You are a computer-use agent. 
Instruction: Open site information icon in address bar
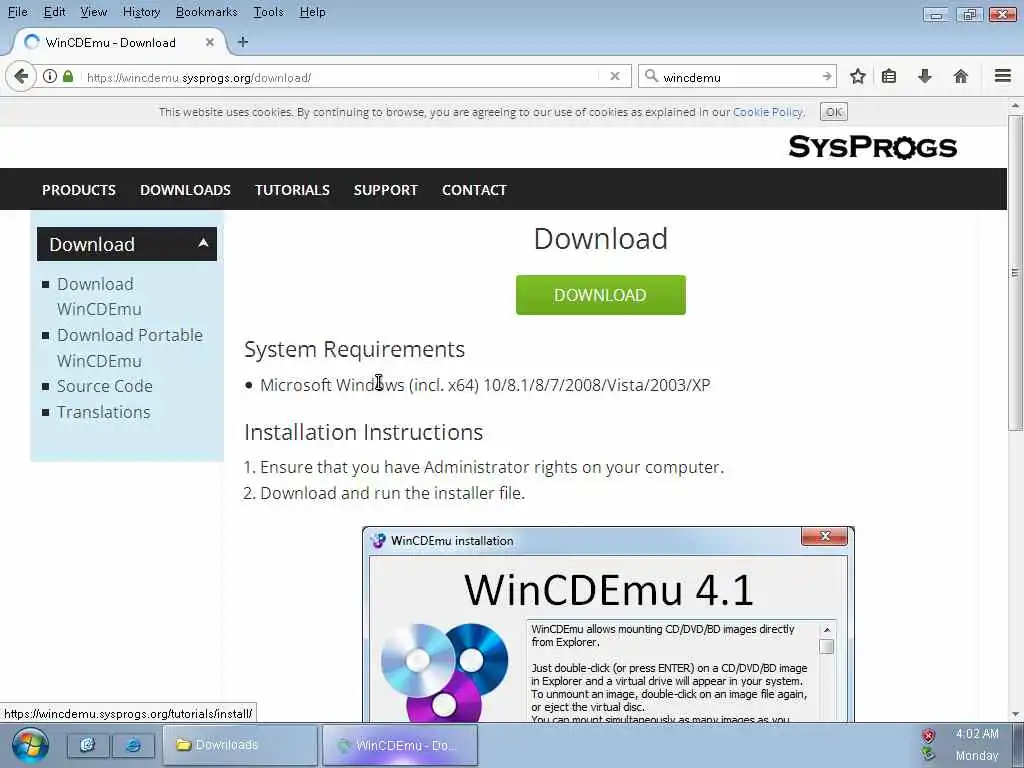click(50, 76)
